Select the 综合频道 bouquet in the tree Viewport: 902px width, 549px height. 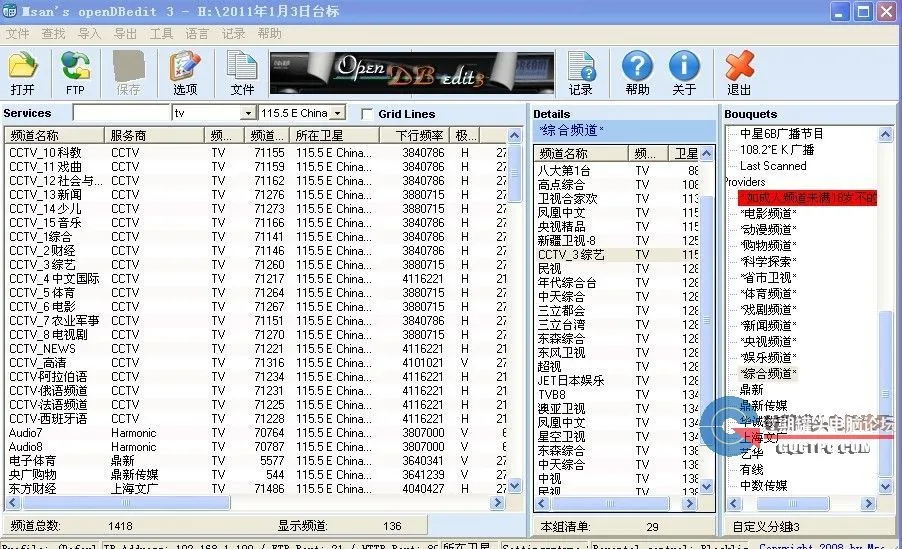pyautogui.click(x=769, y=373)
